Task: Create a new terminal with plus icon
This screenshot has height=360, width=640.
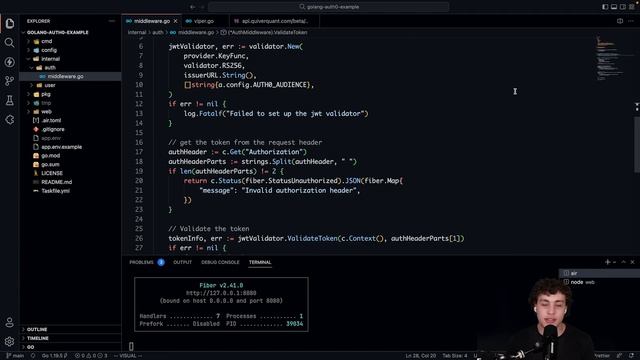Action: [x=607, y=262]
